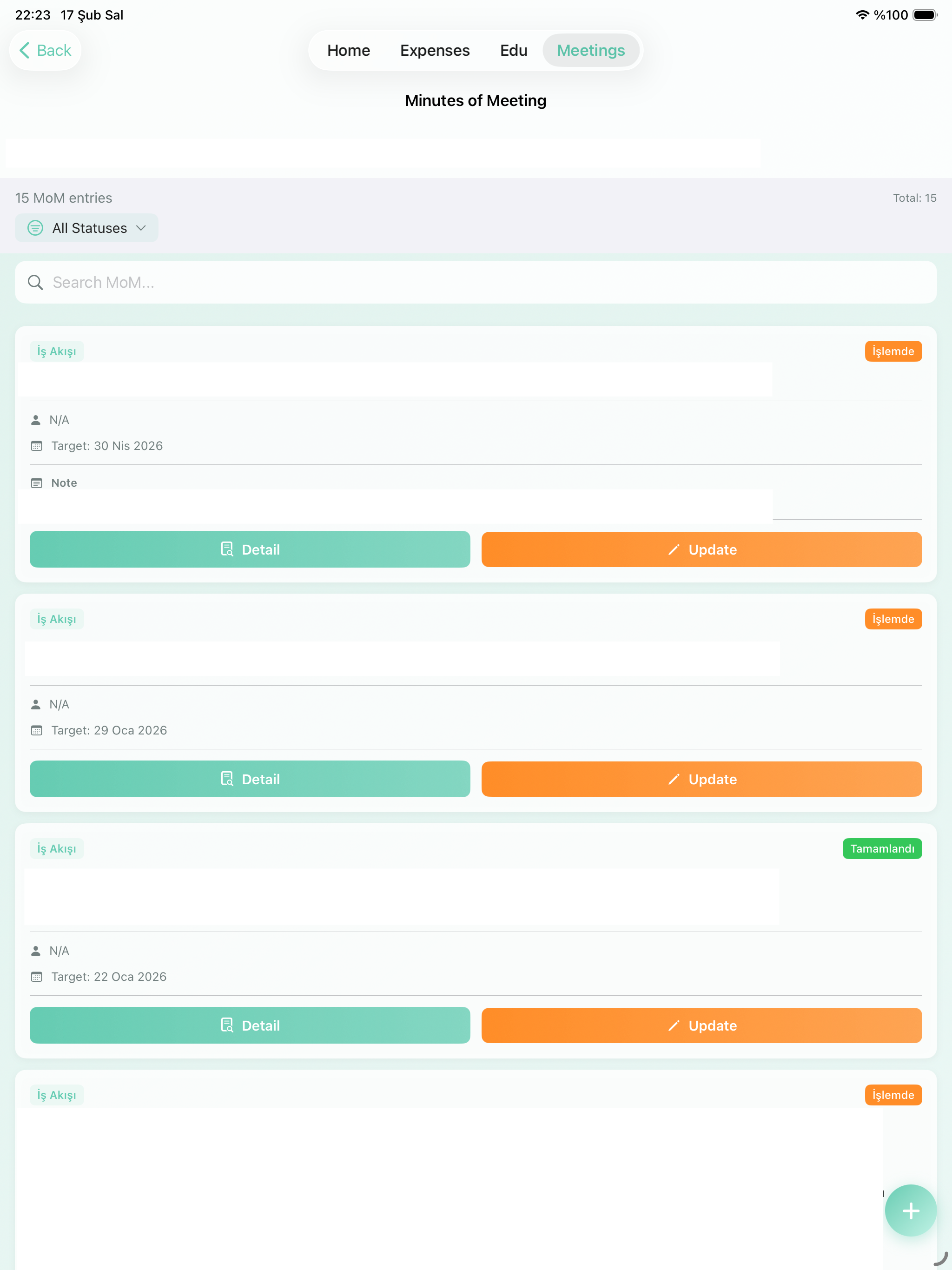Screen dimensions: 952x1270
Task: Click İş Akışı tag on 22 Oca 2026 card
Action: (57, 848)
